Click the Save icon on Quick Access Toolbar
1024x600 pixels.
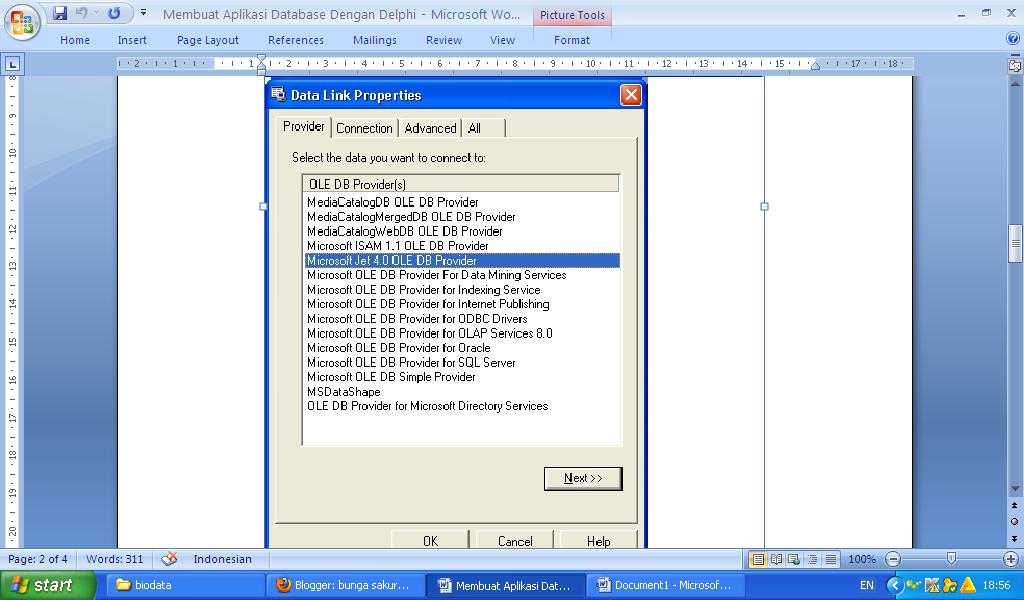[60, 12]
